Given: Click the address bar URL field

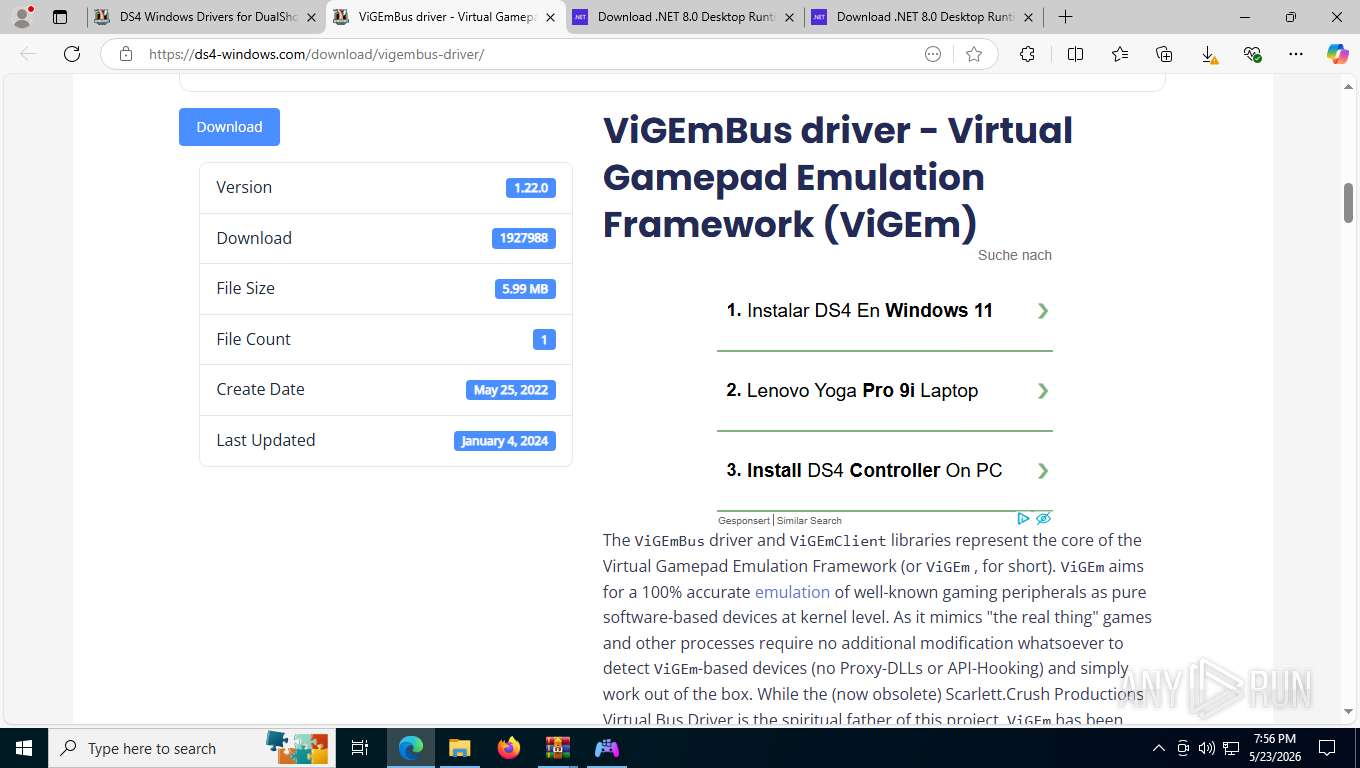Looking at the screenshot, I should (530, 54).
